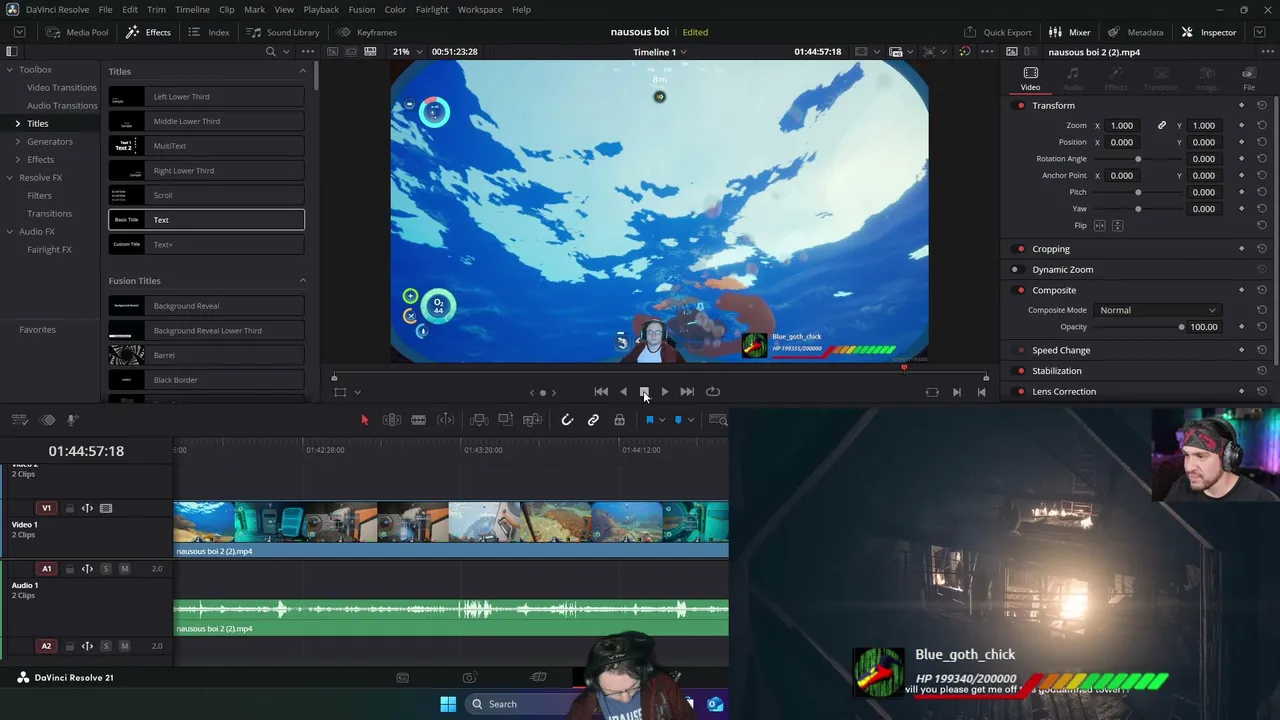Open the Timeline menu
Screen dimensions: 1280x720
tap(193, 9)
